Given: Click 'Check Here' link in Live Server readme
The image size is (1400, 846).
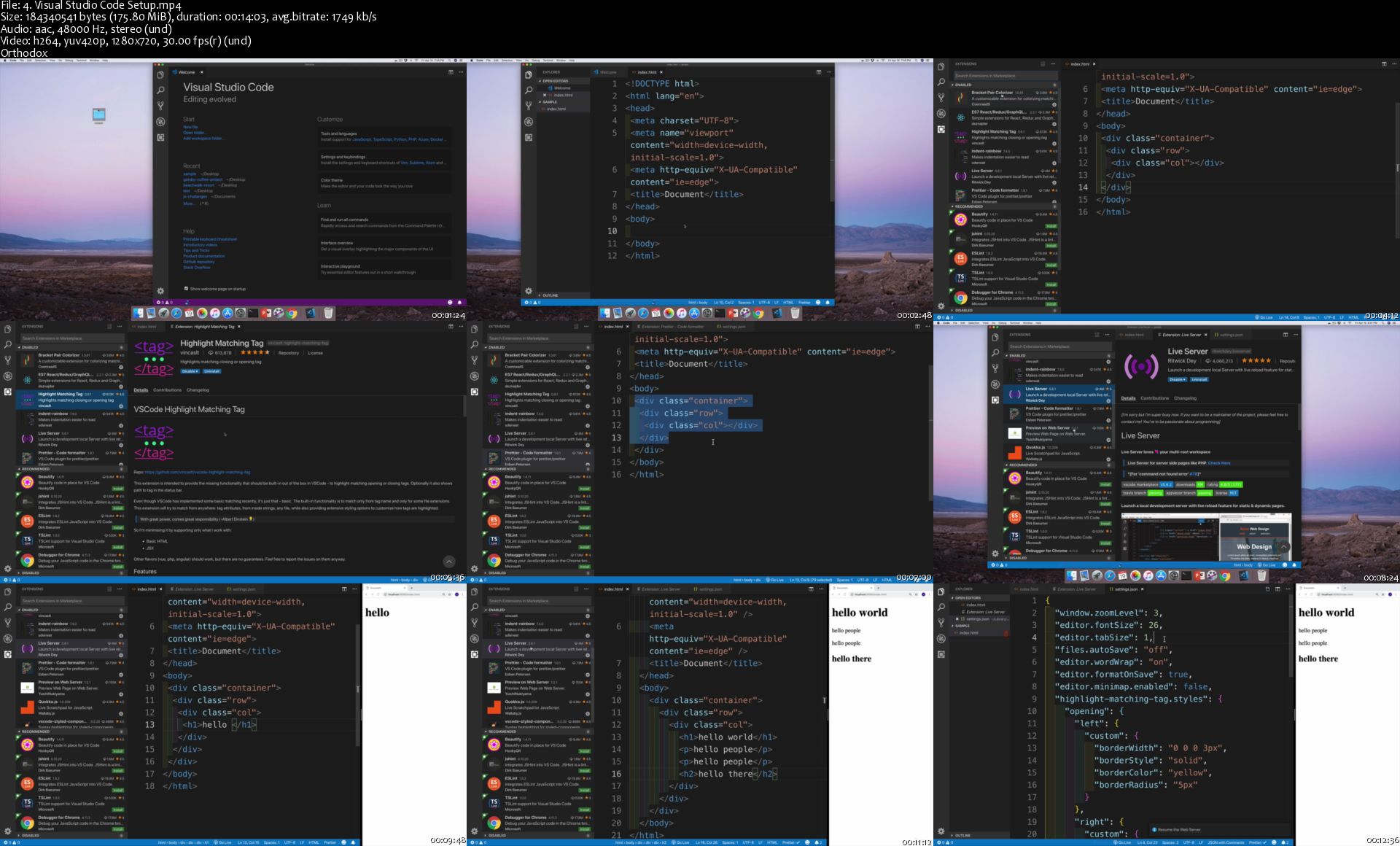Looking at the screenshot, I should point(1219,462).
